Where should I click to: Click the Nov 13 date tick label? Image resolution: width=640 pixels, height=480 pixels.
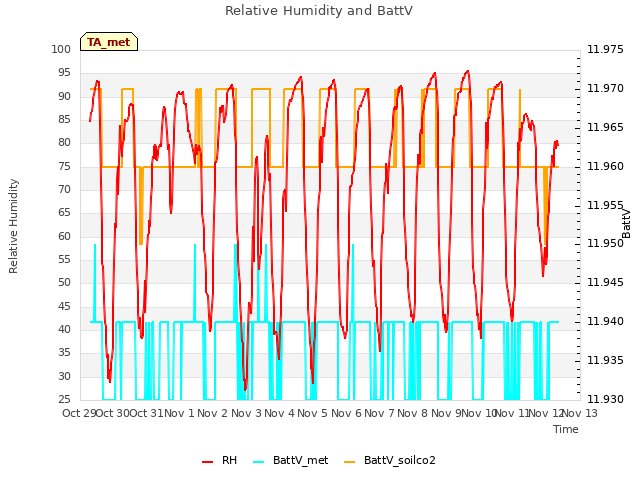[x=580, y=413]
